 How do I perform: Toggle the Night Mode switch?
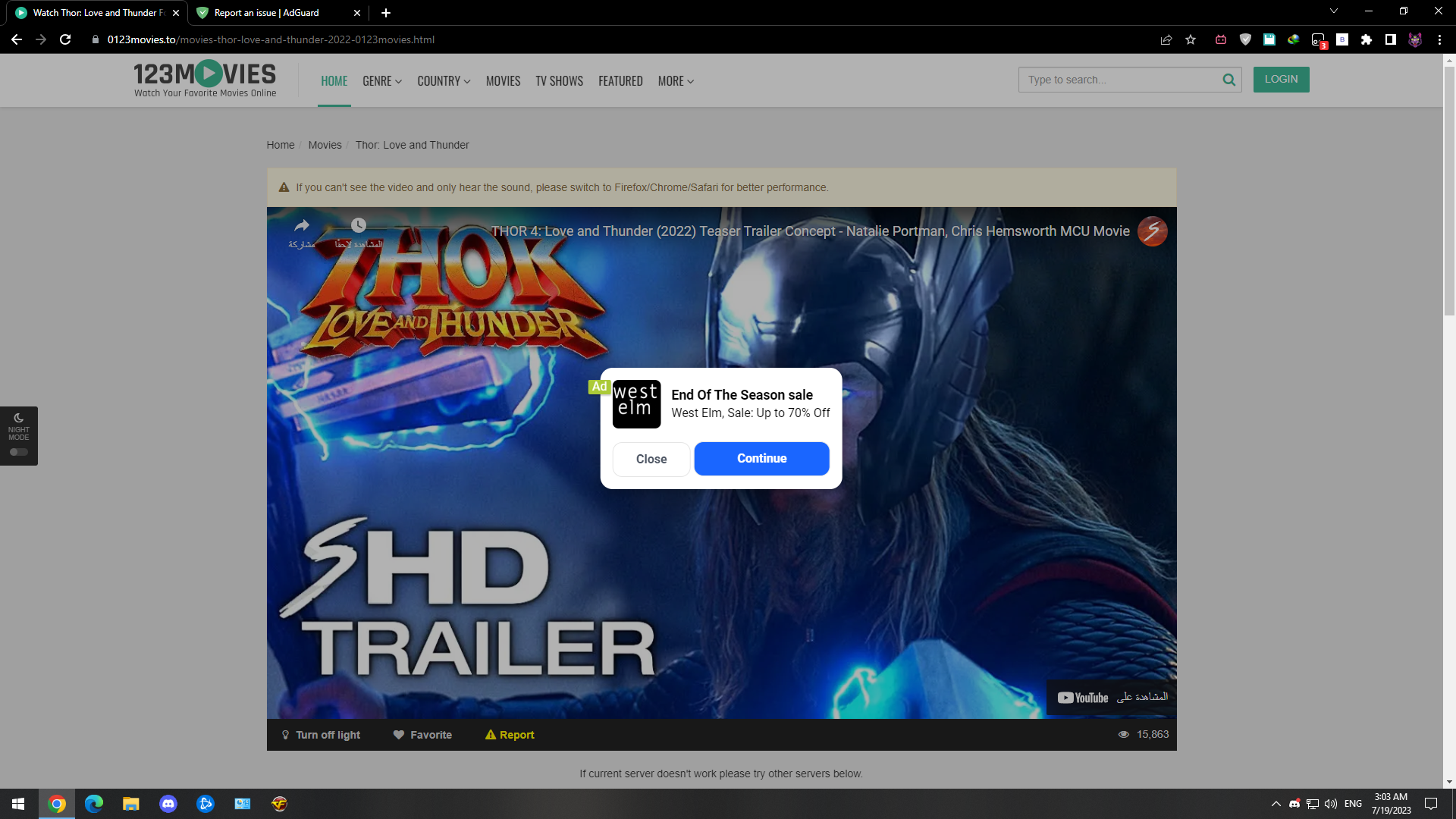[17, 452]
